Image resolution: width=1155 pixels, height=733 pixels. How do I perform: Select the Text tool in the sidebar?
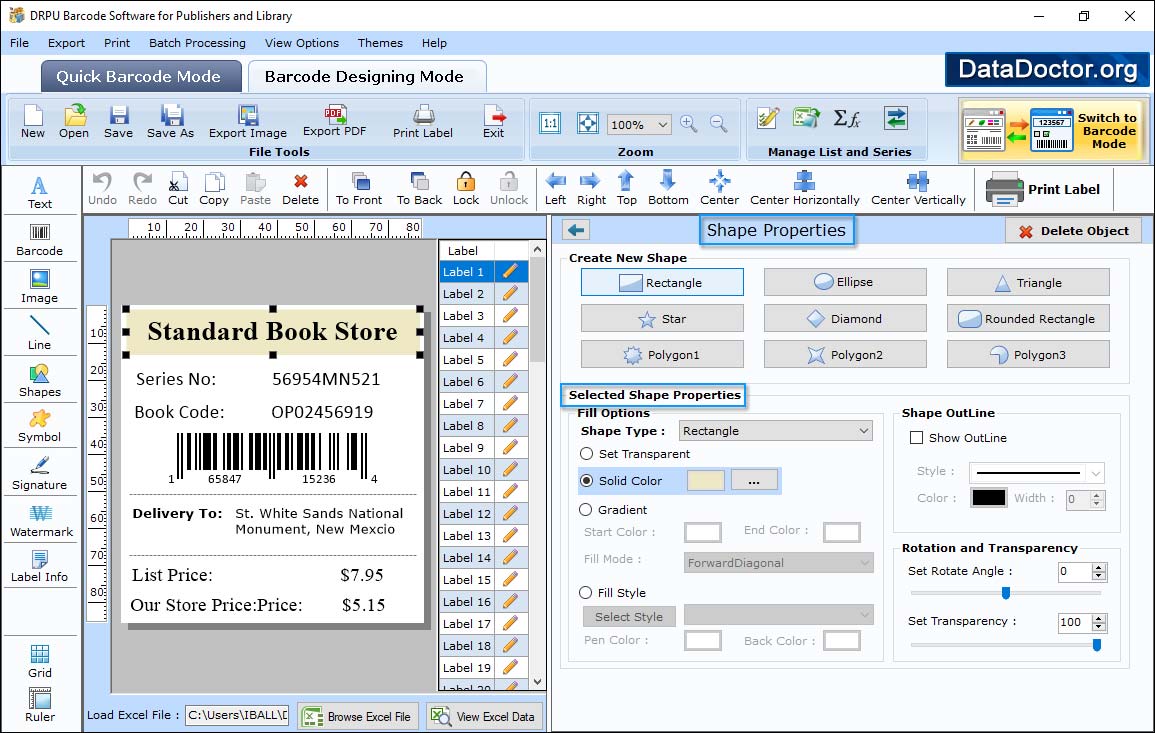click(x=40, y=193)
